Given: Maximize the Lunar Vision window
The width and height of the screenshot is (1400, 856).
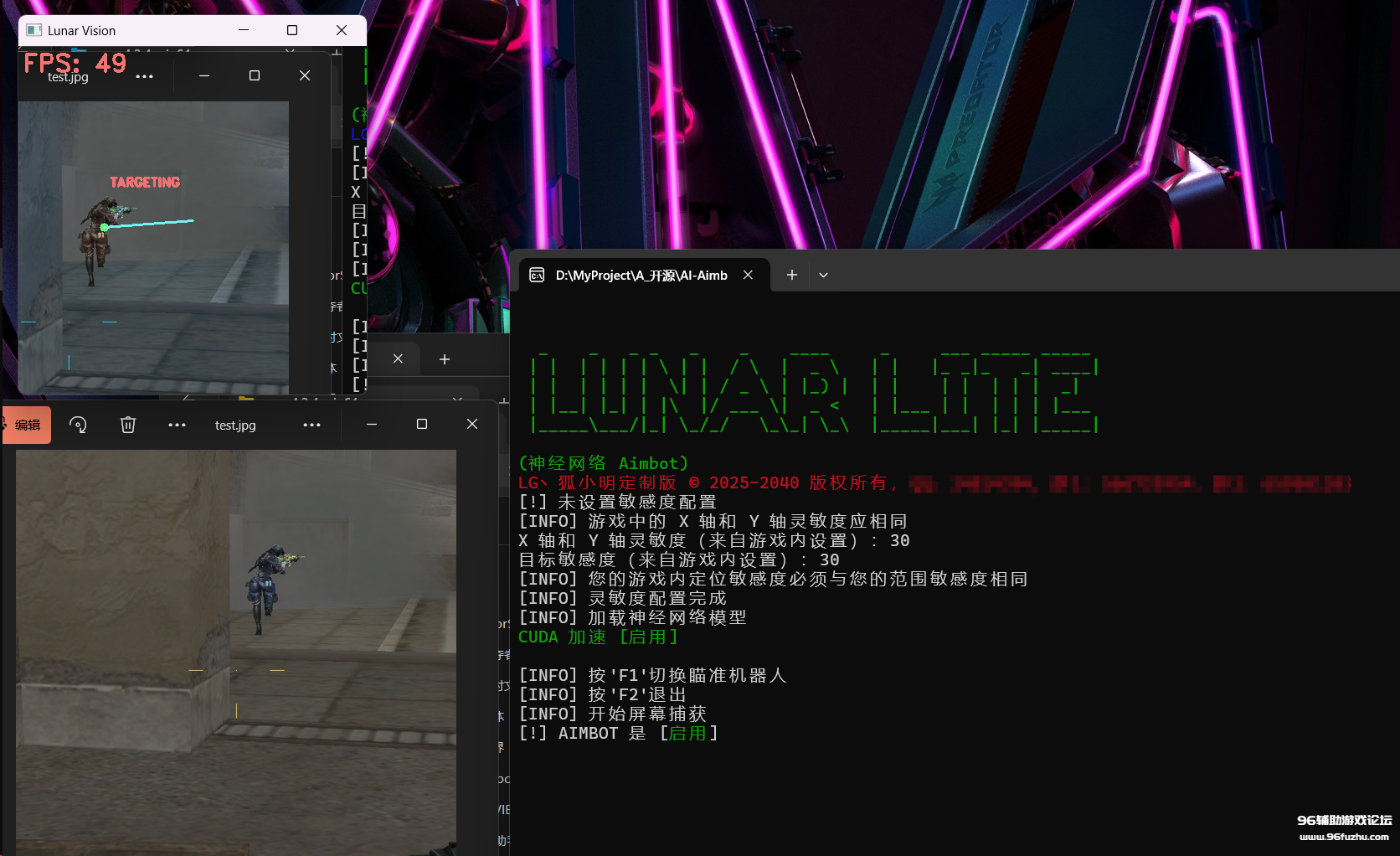Looking at the screenshot, I should click(x=292, y=30).
